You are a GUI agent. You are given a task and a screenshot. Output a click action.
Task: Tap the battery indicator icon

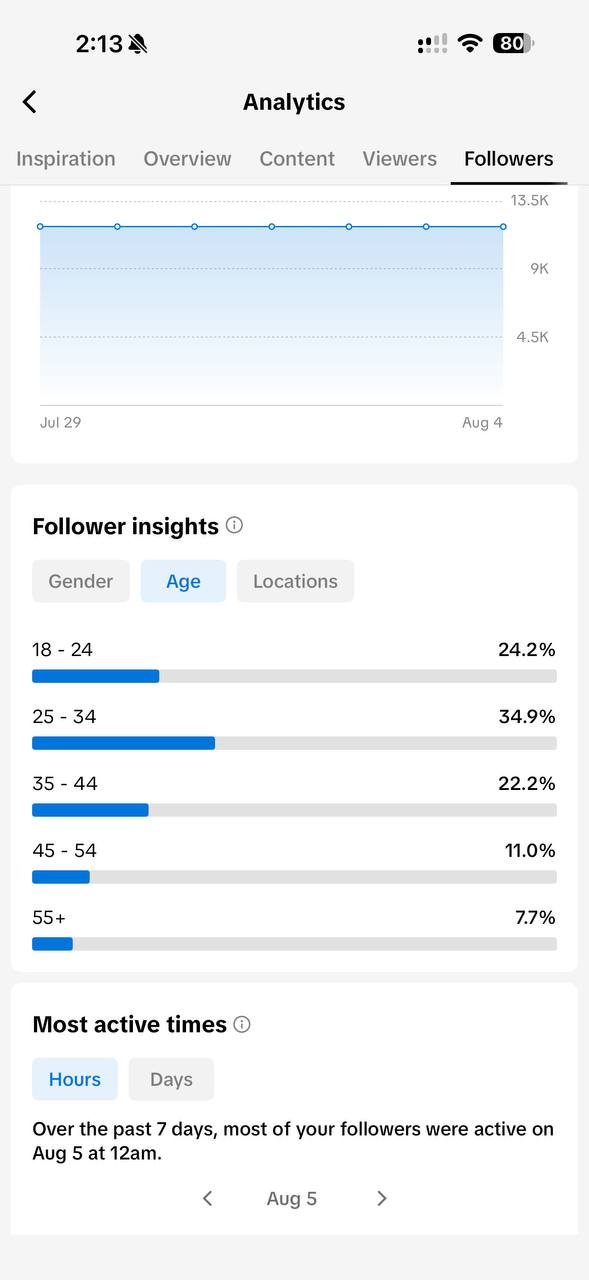(x=513, y=43)
